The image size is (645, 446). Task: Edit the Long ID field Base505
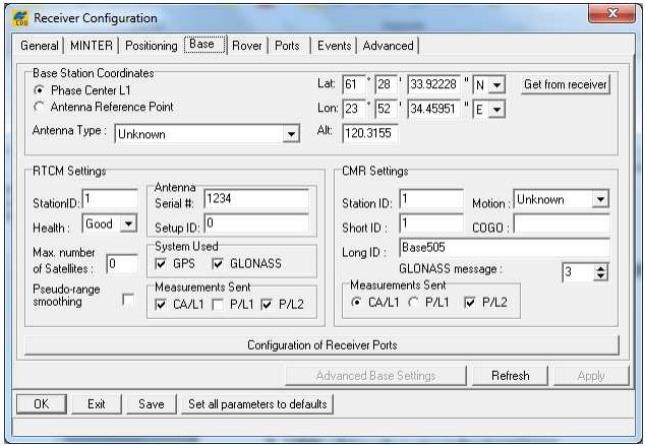[x=505, y=248]
